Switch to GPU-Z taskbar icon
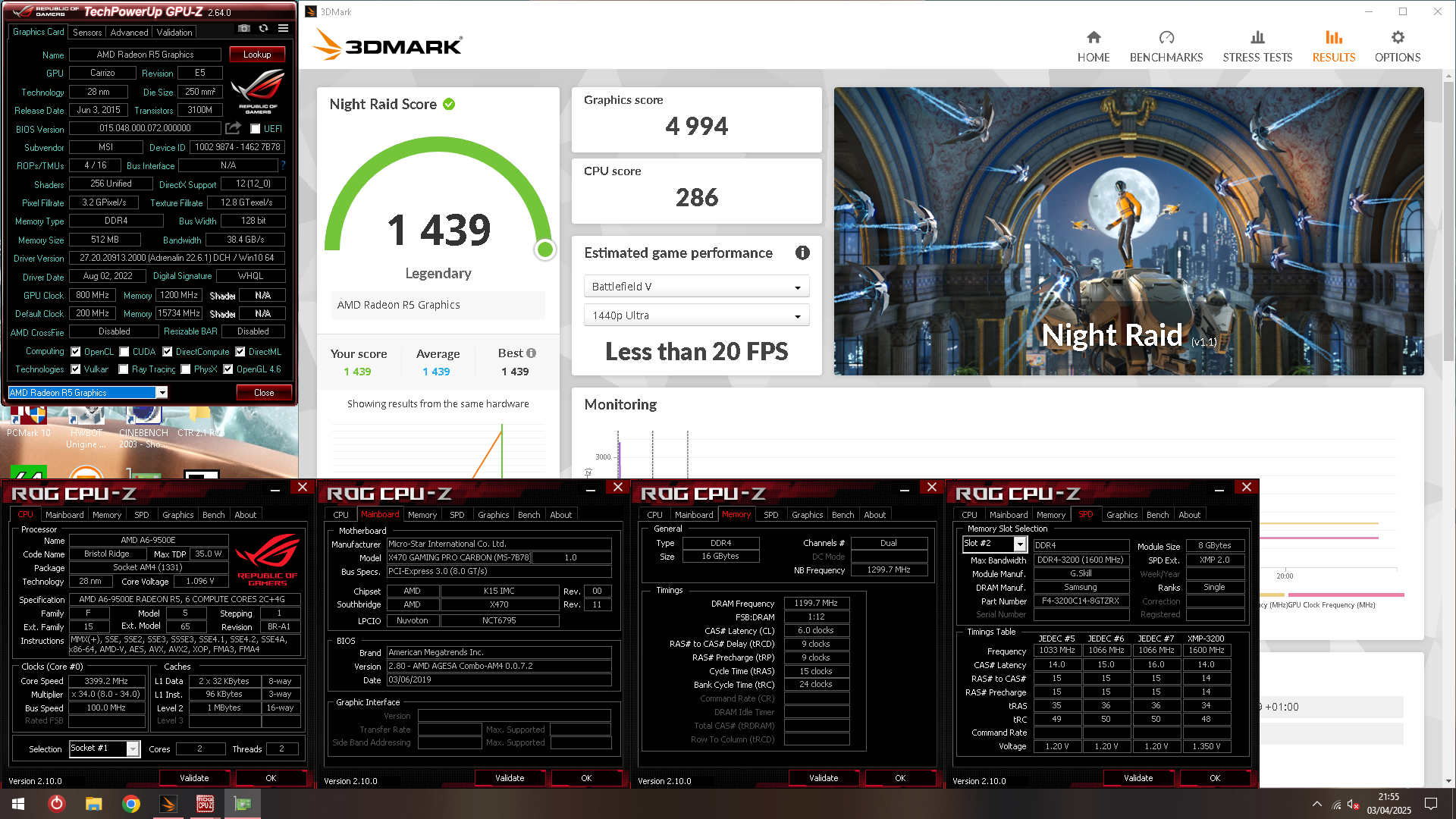 tap(243, 804)
